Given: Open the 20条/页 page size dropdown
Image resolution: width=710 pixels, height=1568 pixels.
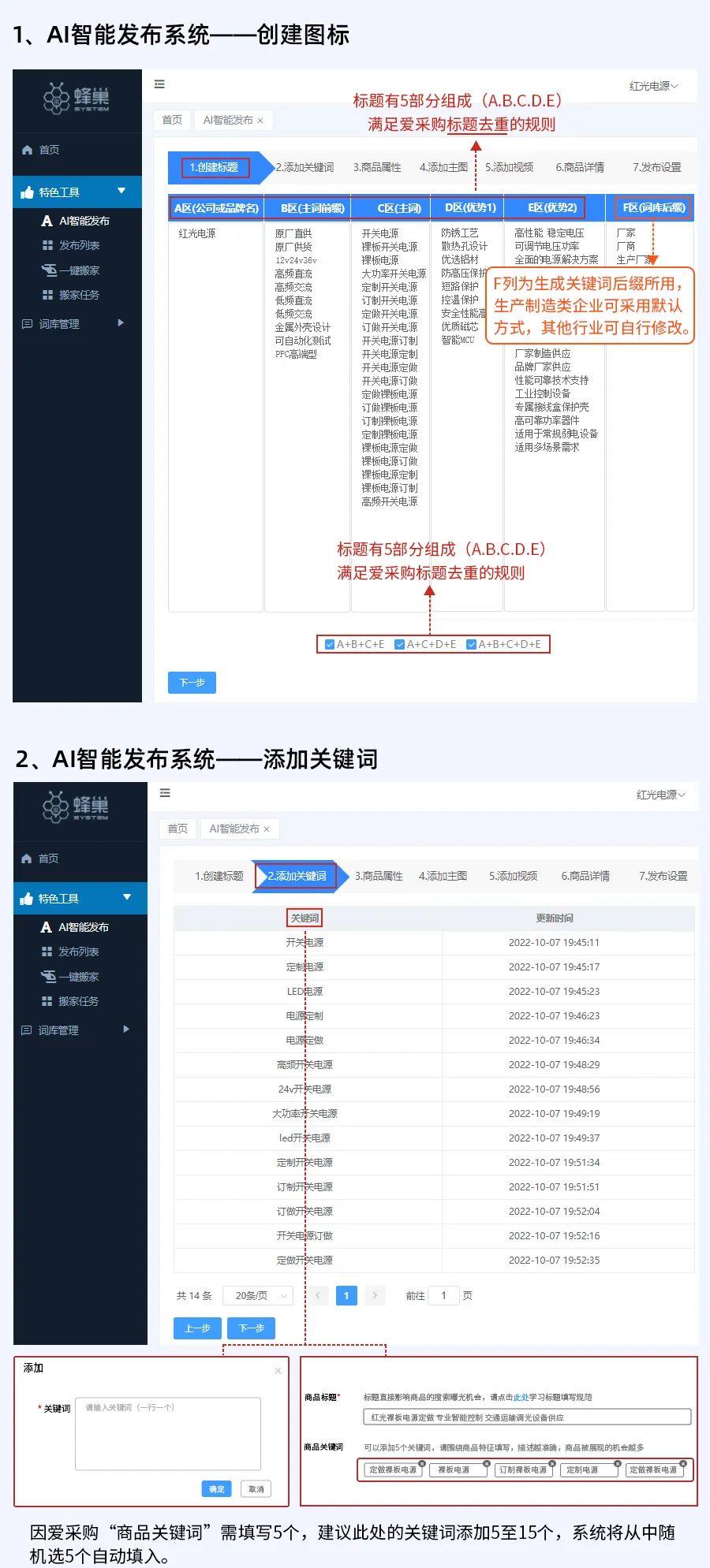Looking at the screenshot, I should tap(258, 1295).
